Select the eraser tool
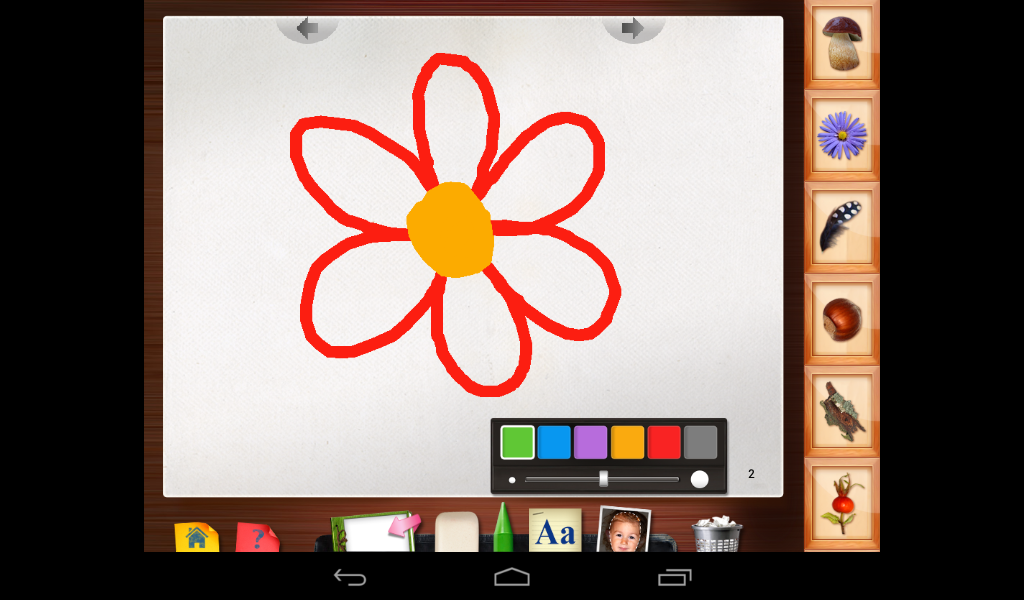1024x600 pixels. click(x=456, y=532)
